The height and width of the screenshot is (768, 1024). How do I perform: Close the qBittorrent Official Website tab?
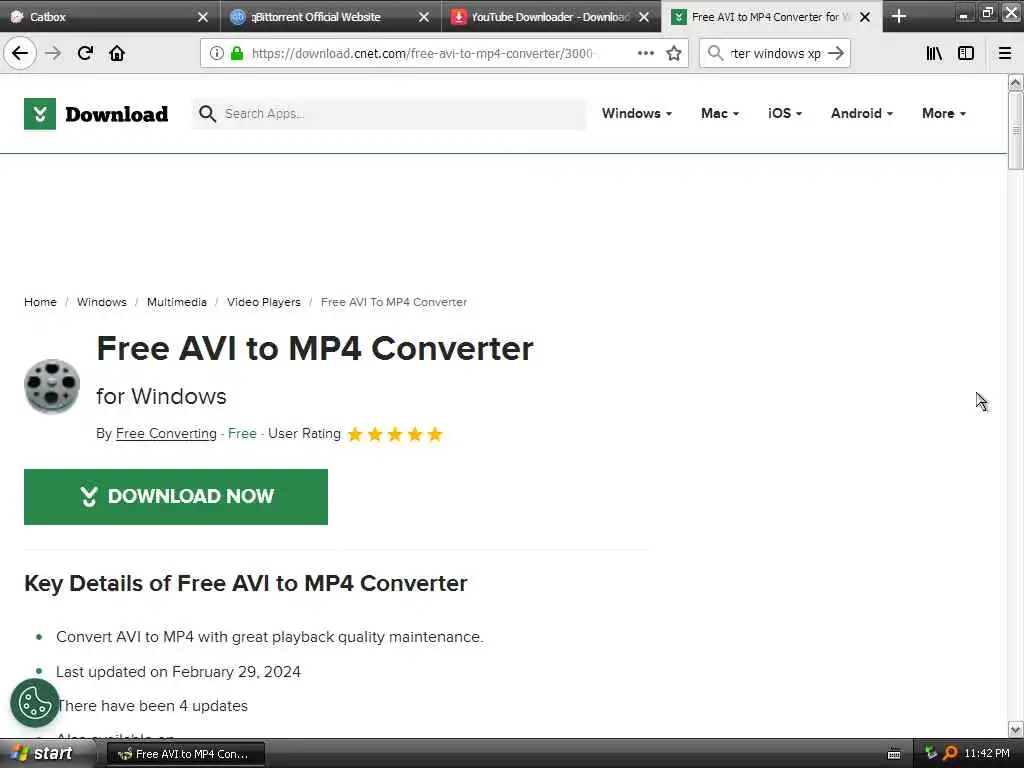pyautogui.click(x=424, y=17)
